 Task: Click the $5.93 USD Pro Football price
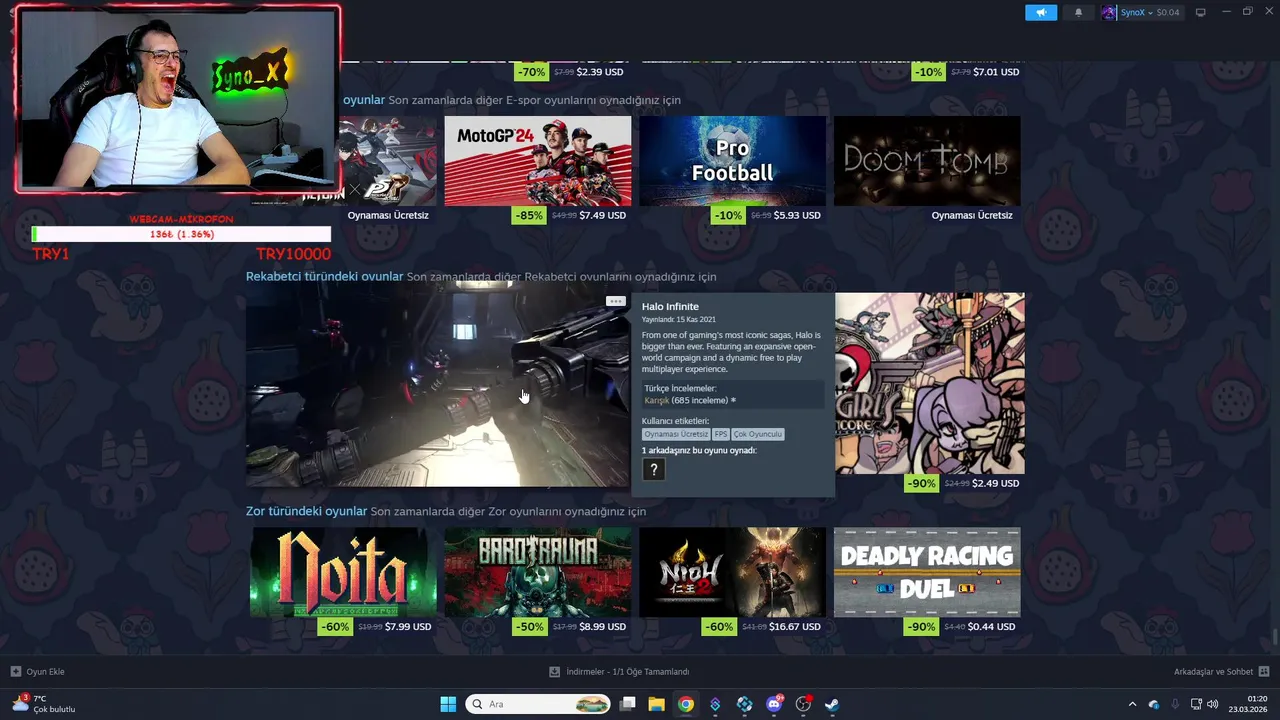pyautogui.click(x=797, y=215)
